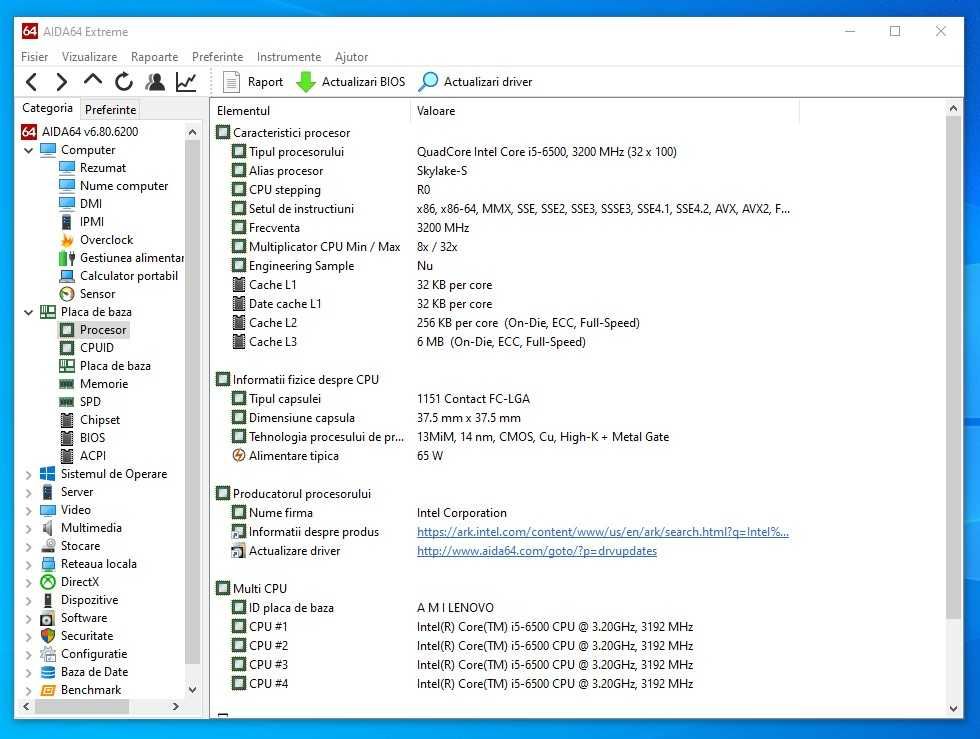
Task: Open the Ajutor menu
Action: click(351, 57)
